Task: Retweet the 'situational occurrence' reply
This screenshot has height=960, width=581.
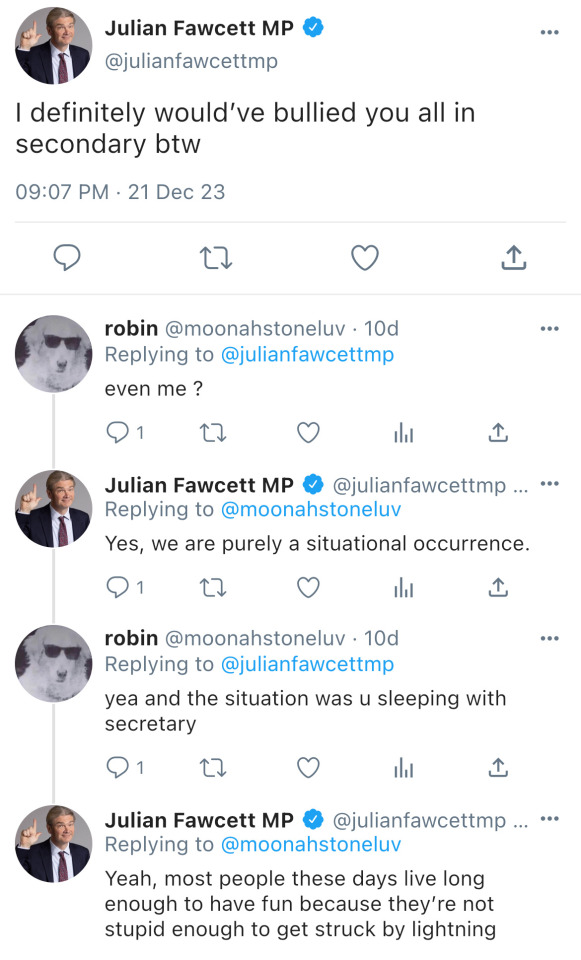Action: (213, 588)
